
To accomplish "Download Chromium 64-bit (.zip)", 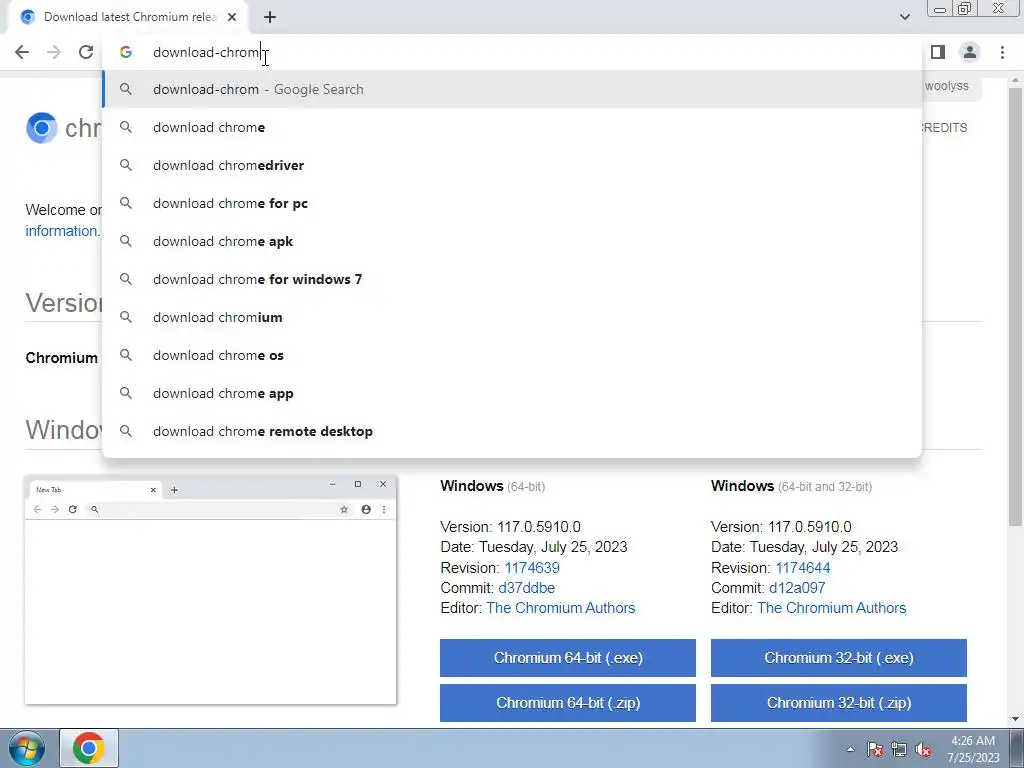I will point(568,703).
